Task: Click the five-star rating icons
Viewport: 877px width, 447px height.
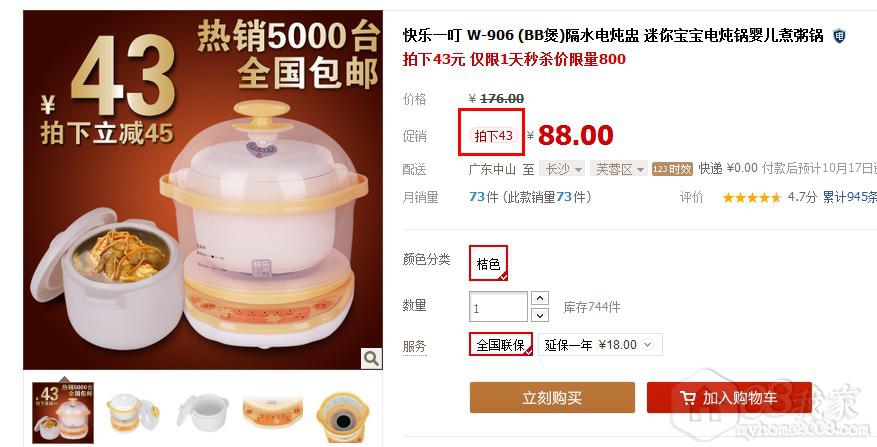Action: [751, 197]
